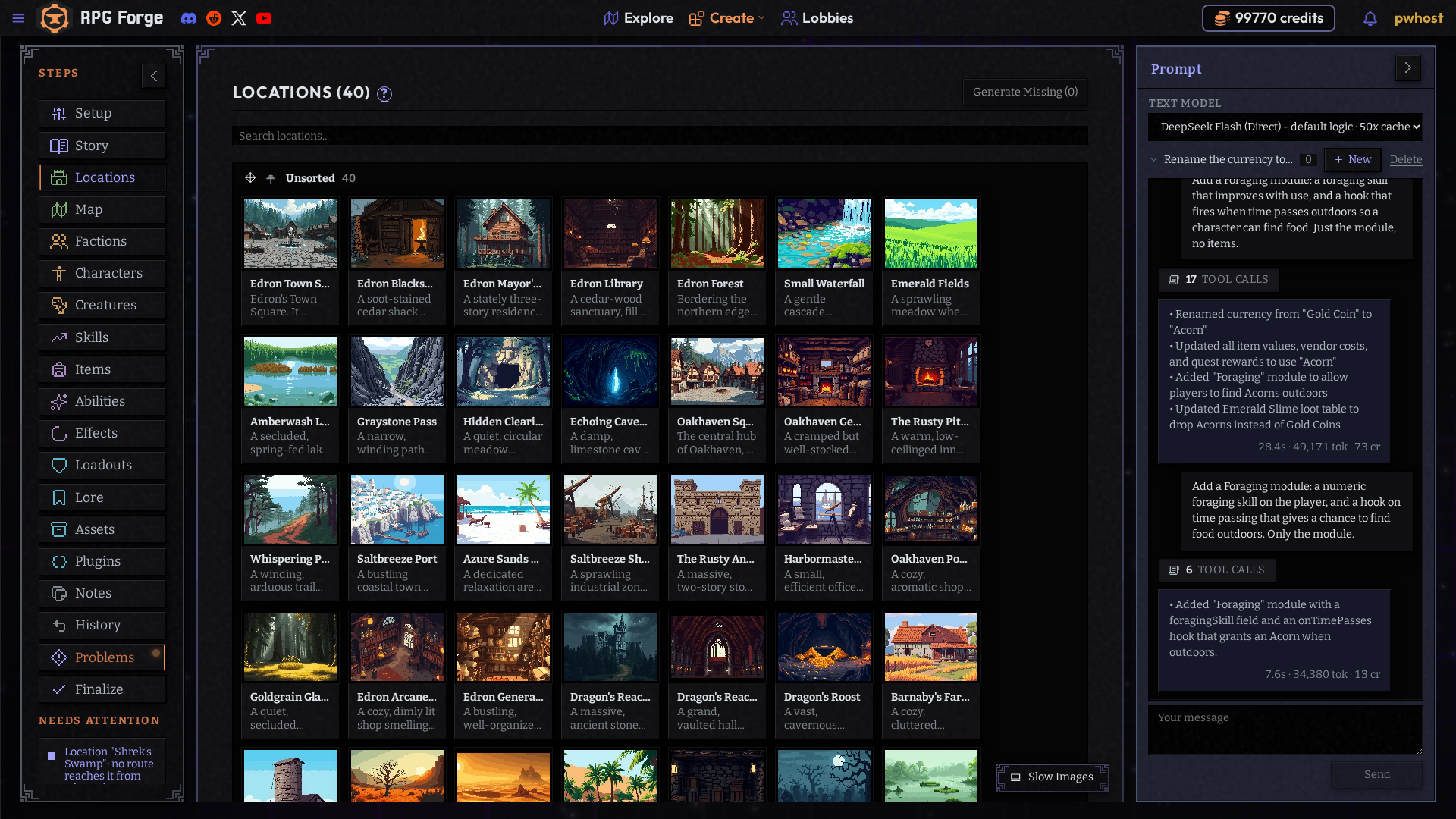1456x819 pixels.
Task: Click Generate Missing (0) button
Action: click(1025, 92)
